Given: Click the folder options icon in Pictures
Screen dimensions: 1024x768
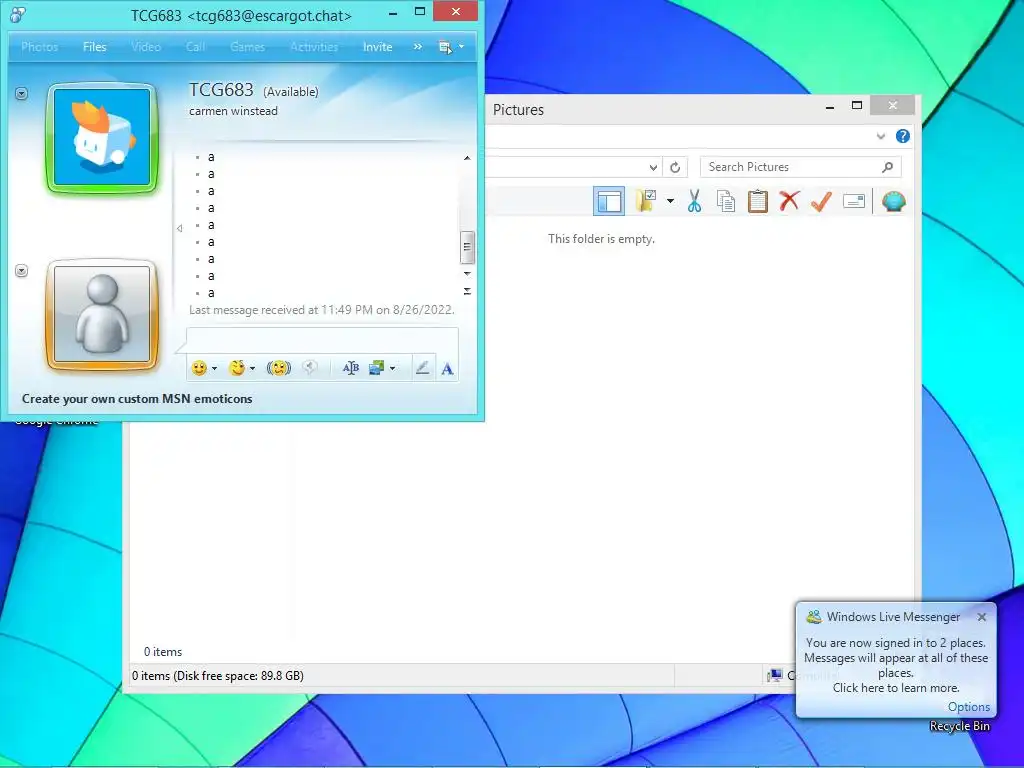Looking at the screenshot, I should point(647,200).
